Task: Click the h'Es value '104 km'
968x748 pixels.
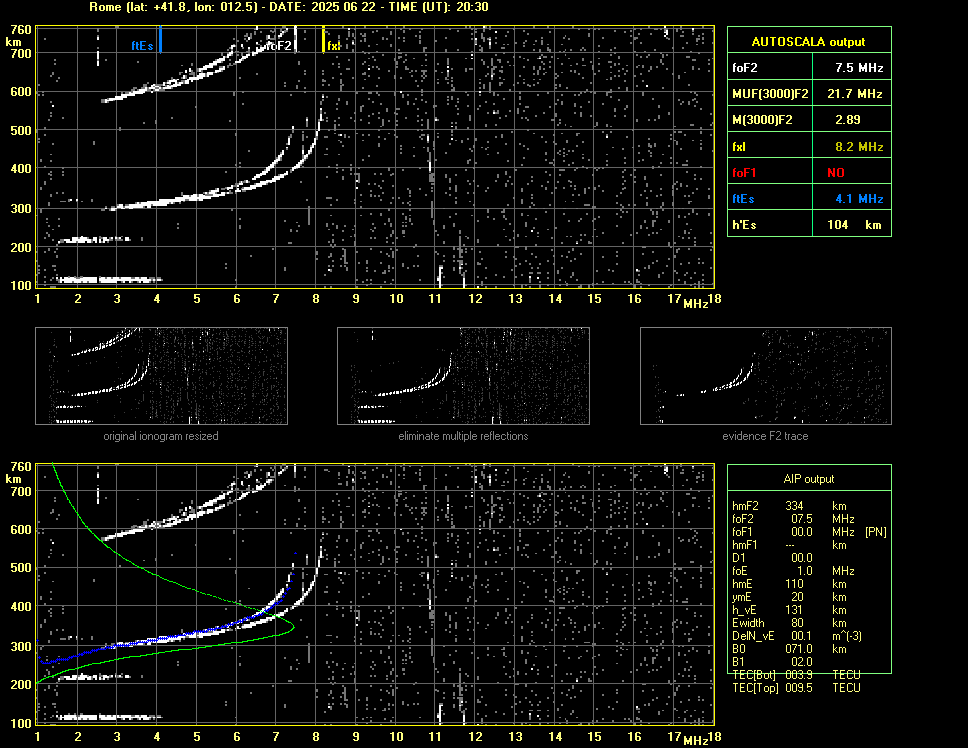Action: [x=854, y=225]
